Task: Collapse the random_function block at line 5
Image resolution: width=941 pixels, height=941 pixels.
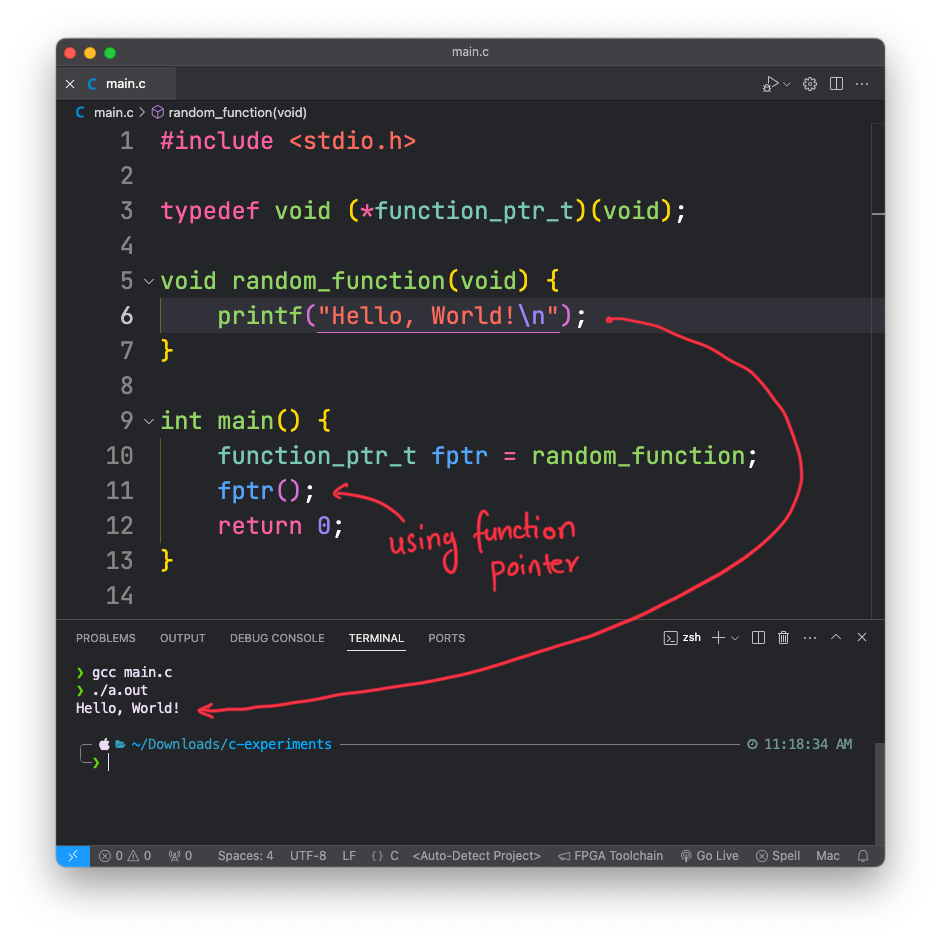Action: (x=149, y=281)
